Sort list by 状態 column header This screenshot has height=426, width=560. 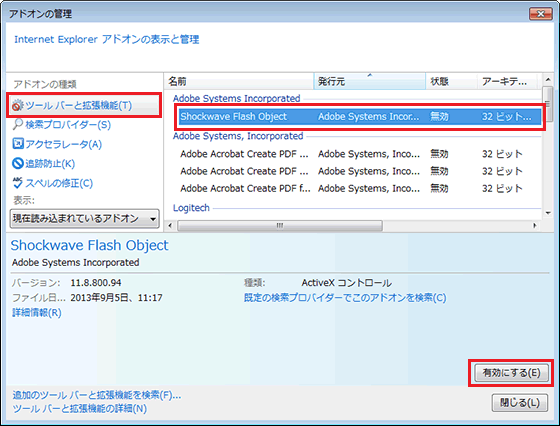click(451, 81)
